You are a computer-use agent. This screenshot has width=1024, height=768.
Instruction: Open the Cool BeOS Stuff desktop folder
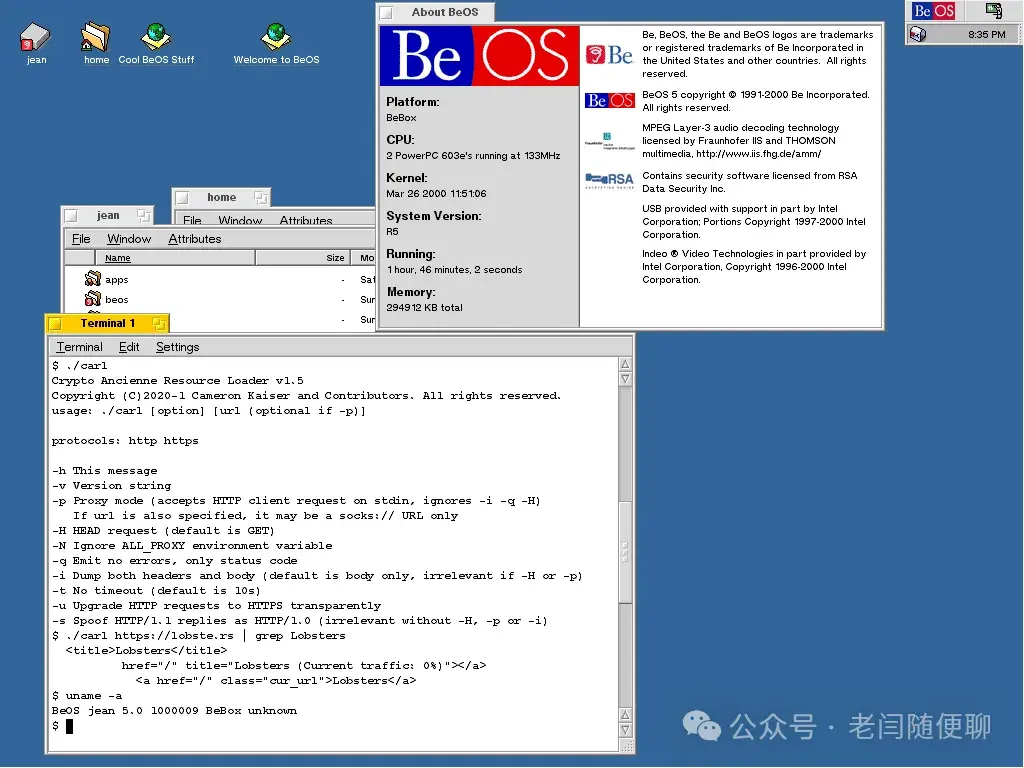(155, 33)
